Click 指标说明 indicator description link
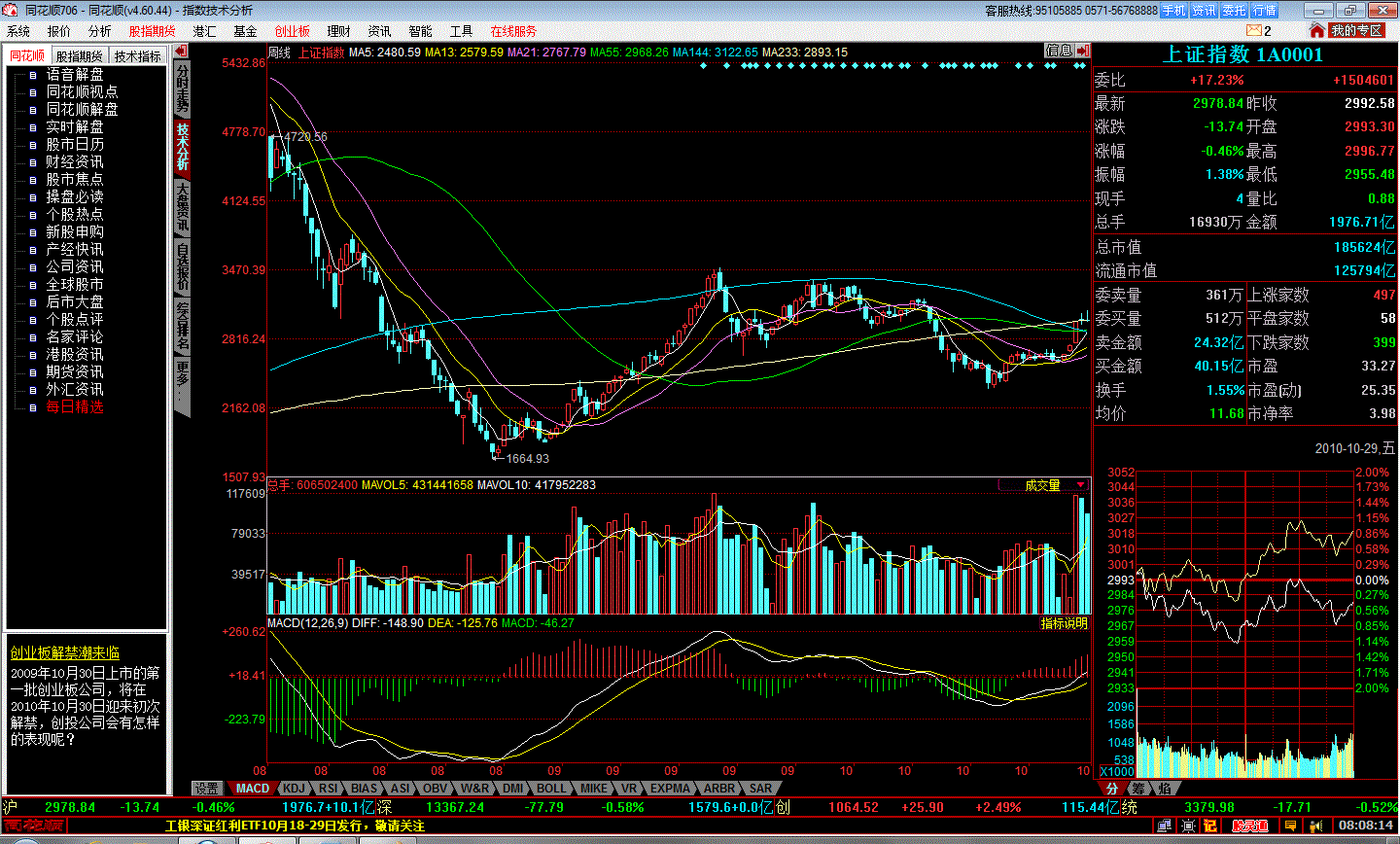Image resolution: width=1400 pixels, height=844 pixels. 1065,623
